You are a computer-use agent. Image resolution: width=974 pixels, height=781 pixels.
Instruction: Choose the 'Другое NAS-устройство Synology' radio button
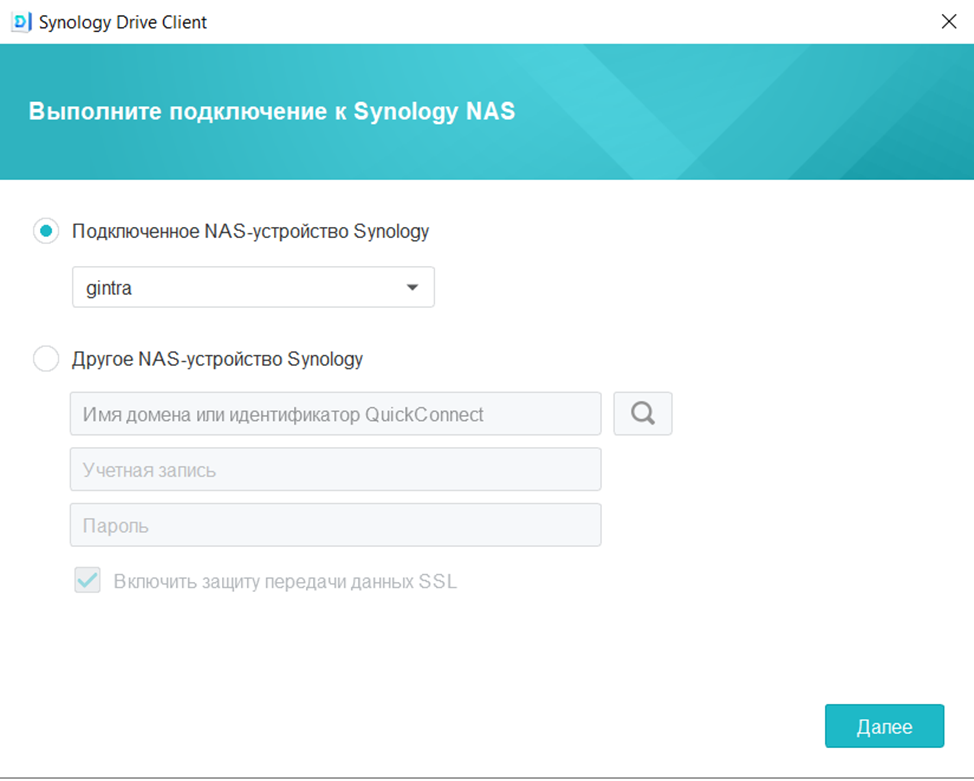click(46, 359)
